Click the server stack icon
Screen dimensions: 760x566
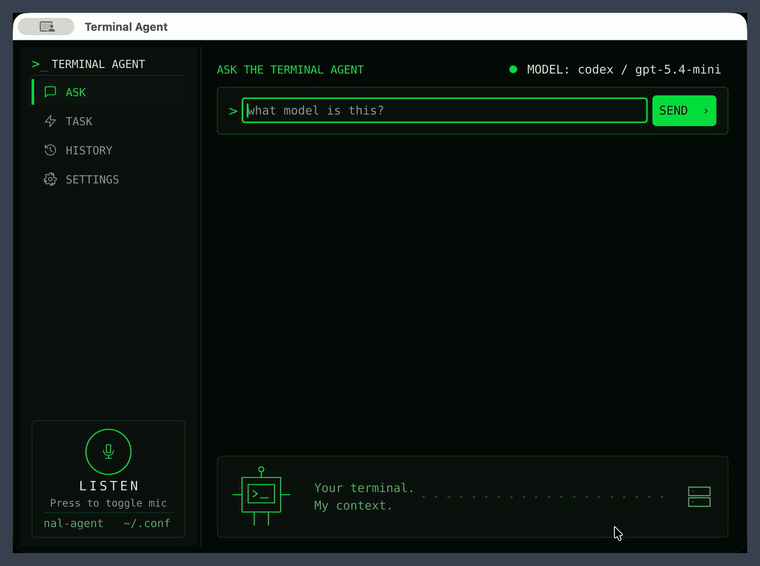(x=699, y=497)
